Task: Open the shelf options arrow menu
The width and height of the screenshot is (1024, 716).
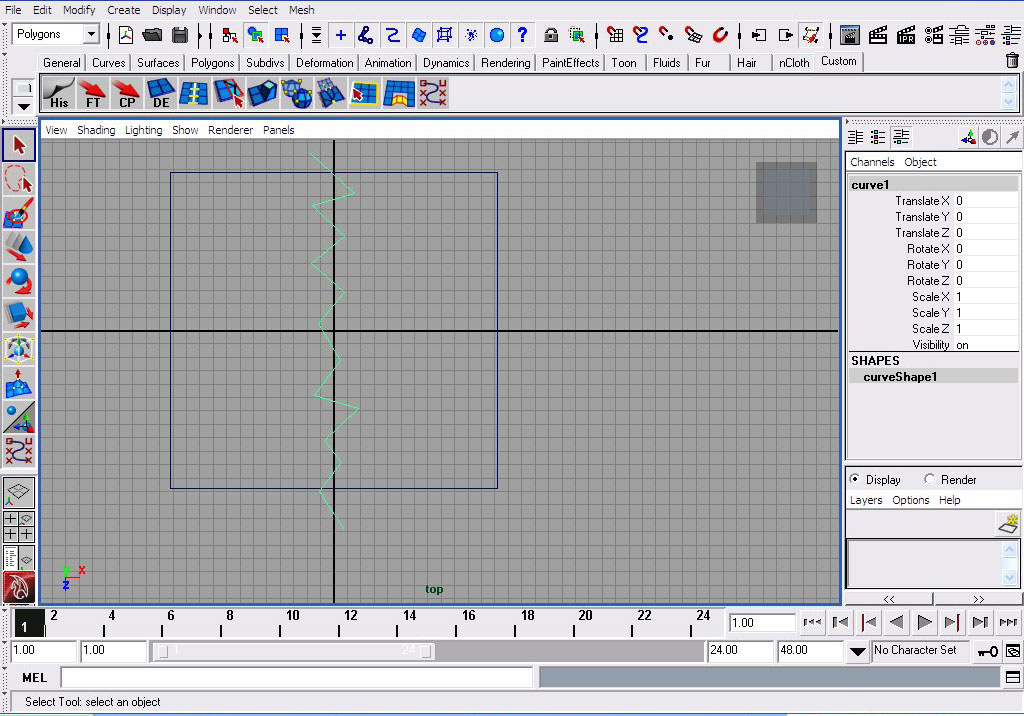Action: coord(24,106)
